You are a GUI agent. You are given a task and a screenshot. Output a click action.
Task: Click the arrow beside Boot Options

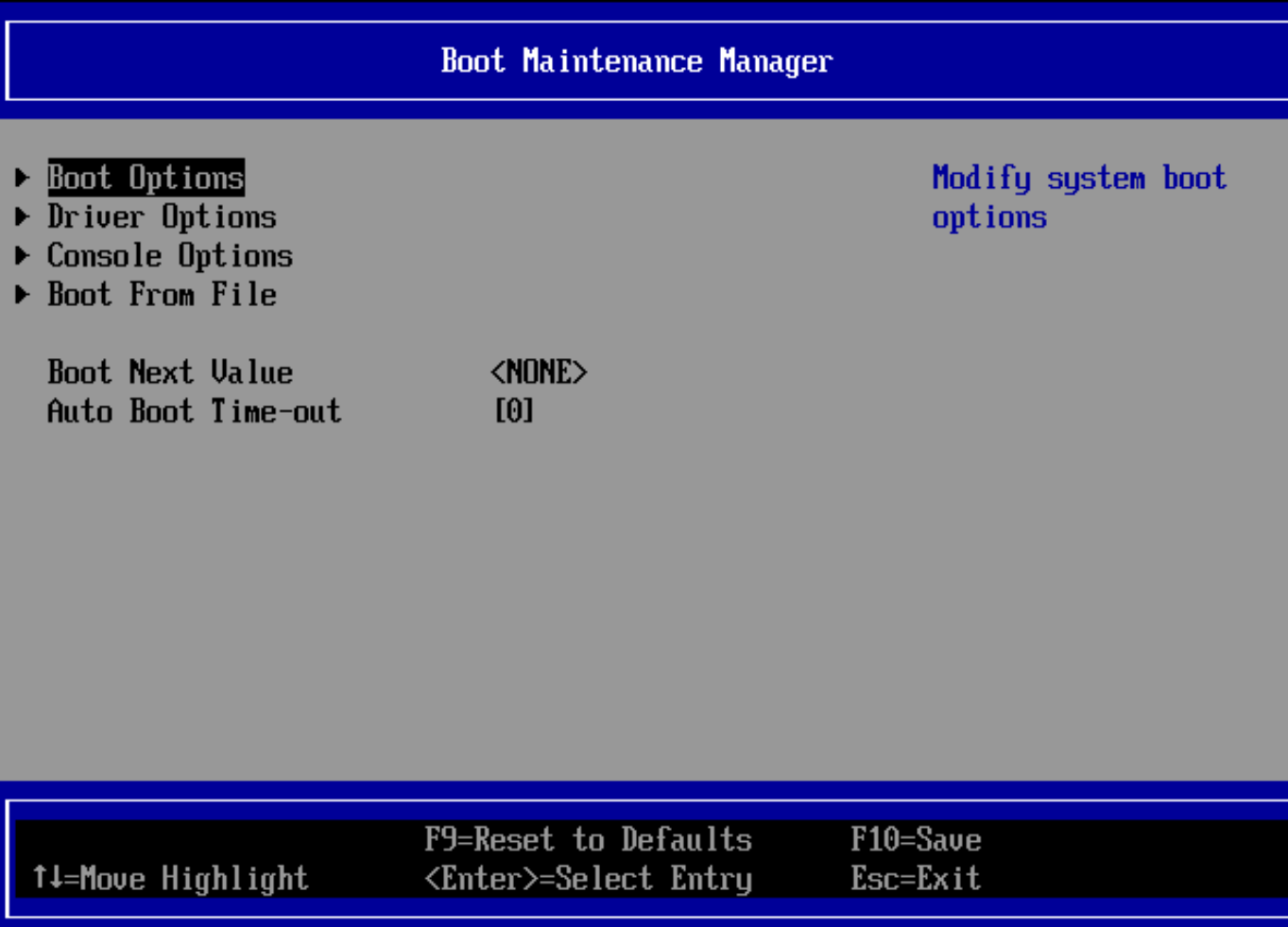[23, 178]
